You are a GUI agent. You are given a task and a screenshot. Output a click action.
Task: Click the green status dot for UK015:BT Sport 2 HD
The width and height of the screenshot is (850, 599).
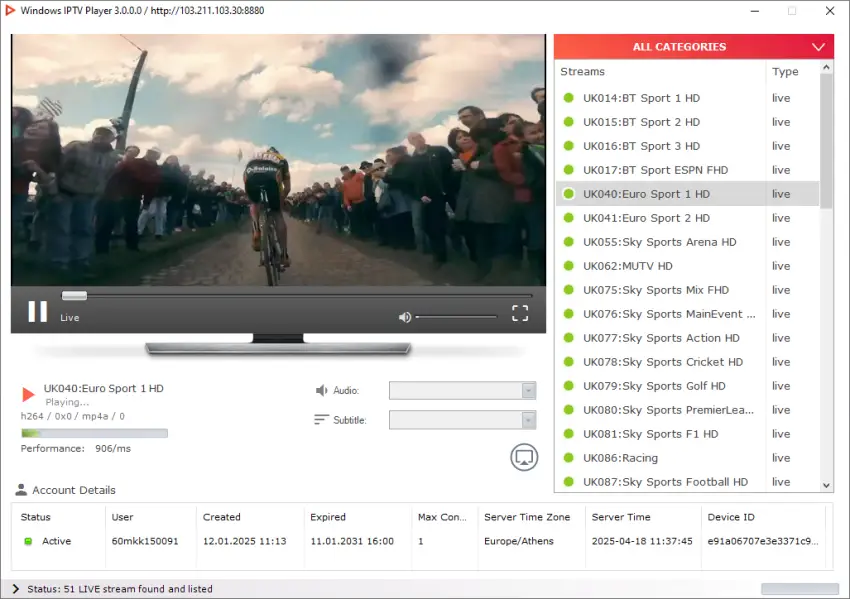click(569, 122)
